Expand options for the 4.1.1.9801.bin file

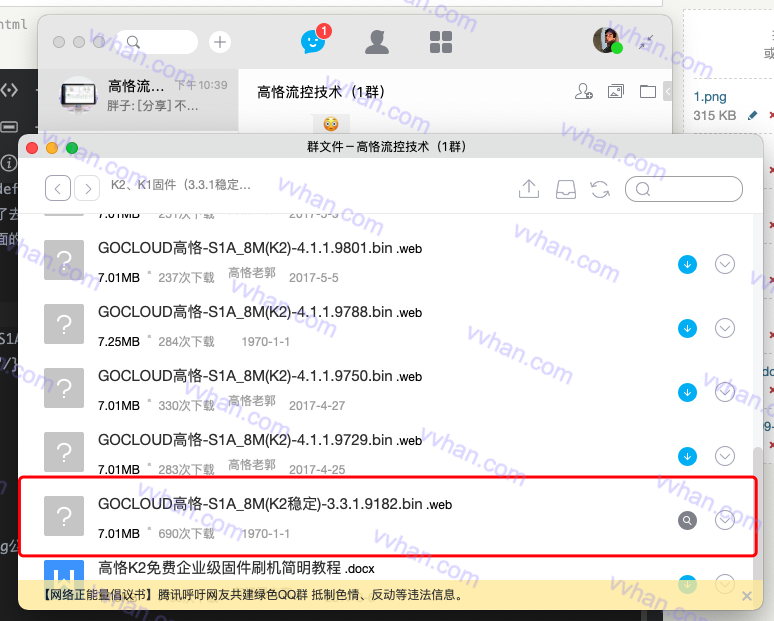pyautogui.click(x=725, y=264)
